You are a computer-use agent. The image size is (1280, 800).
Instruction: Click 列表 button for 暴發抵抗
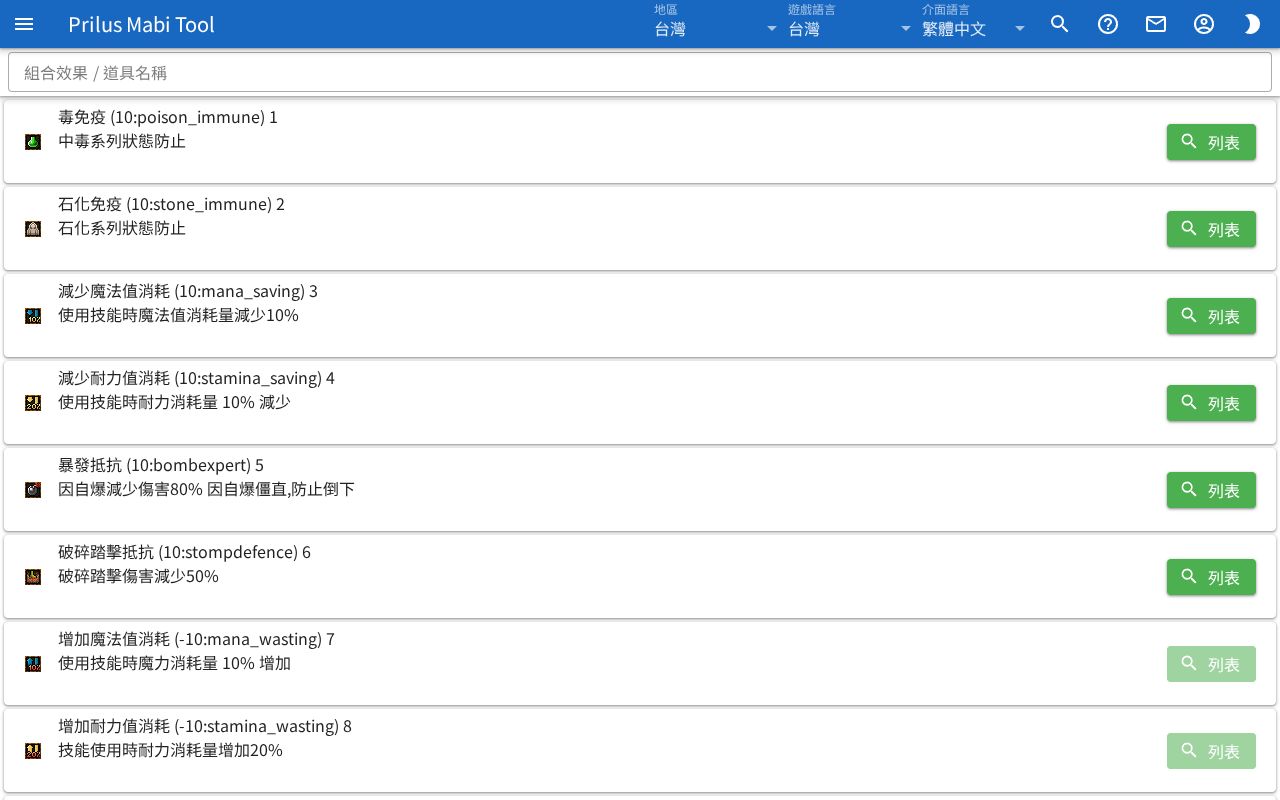click(1211, 490)
